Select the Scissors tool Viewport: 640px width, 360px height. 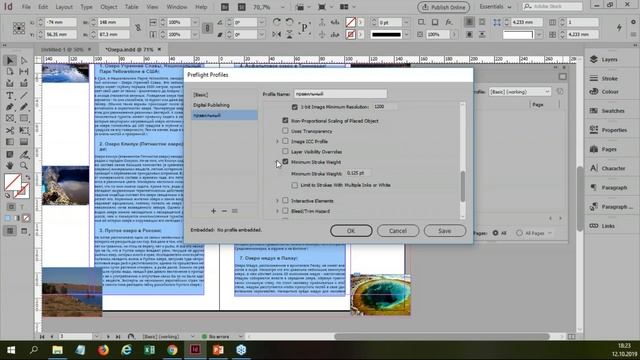pos(10,131)
